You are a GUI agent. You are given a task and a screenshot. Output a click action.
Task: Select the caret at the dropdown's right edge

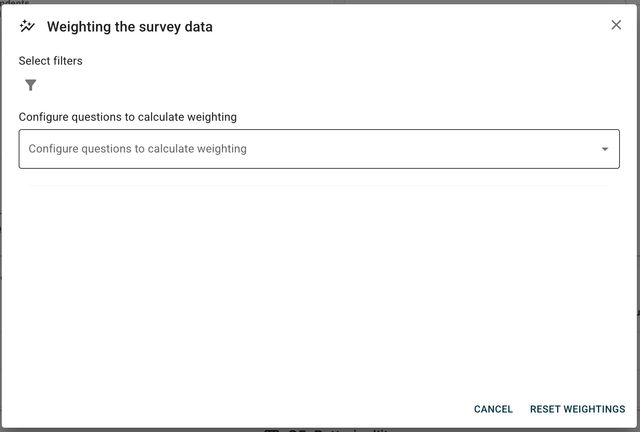604,149
